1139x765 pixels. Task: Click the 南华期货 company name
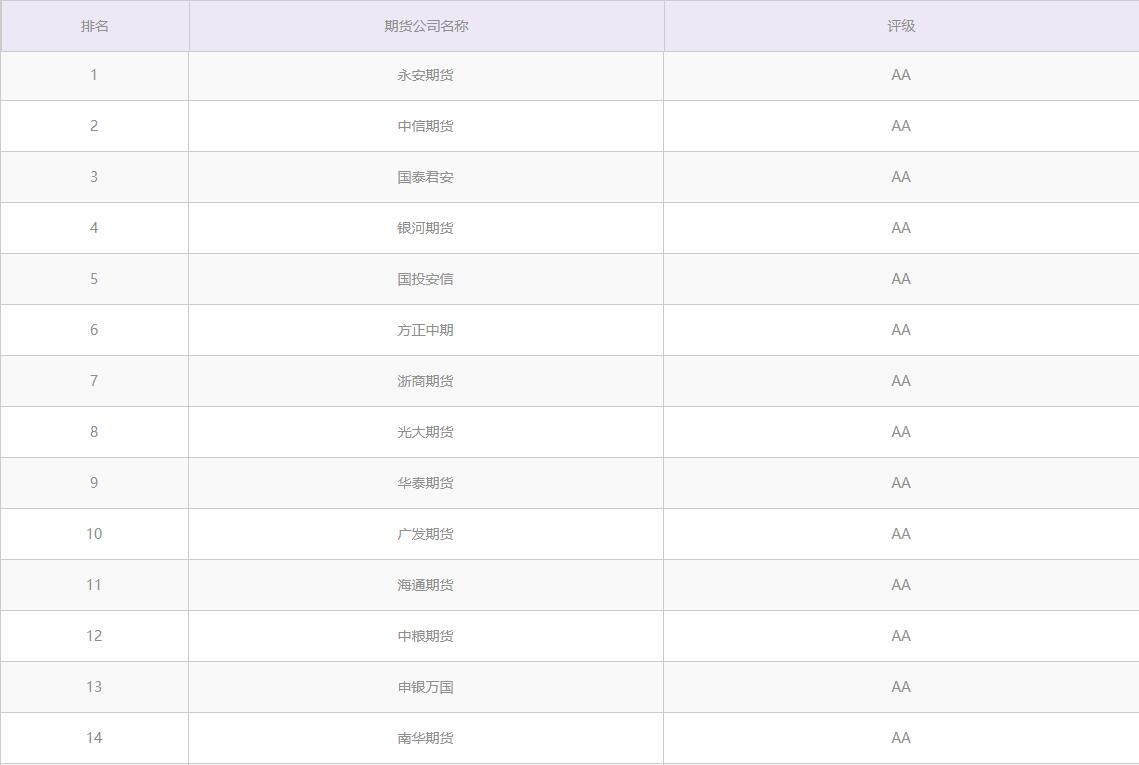[x=426, y=738]
